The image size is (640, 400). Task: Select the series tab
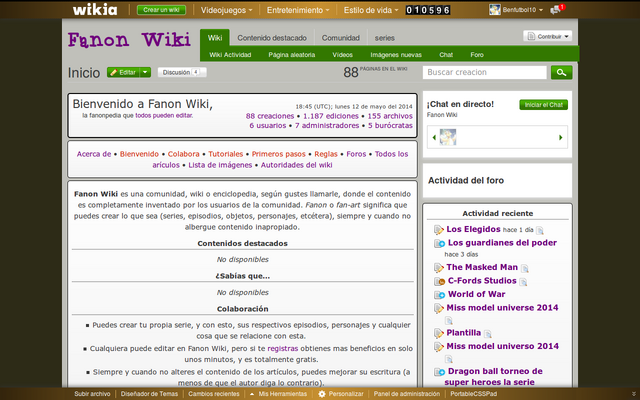click(384, 38)
